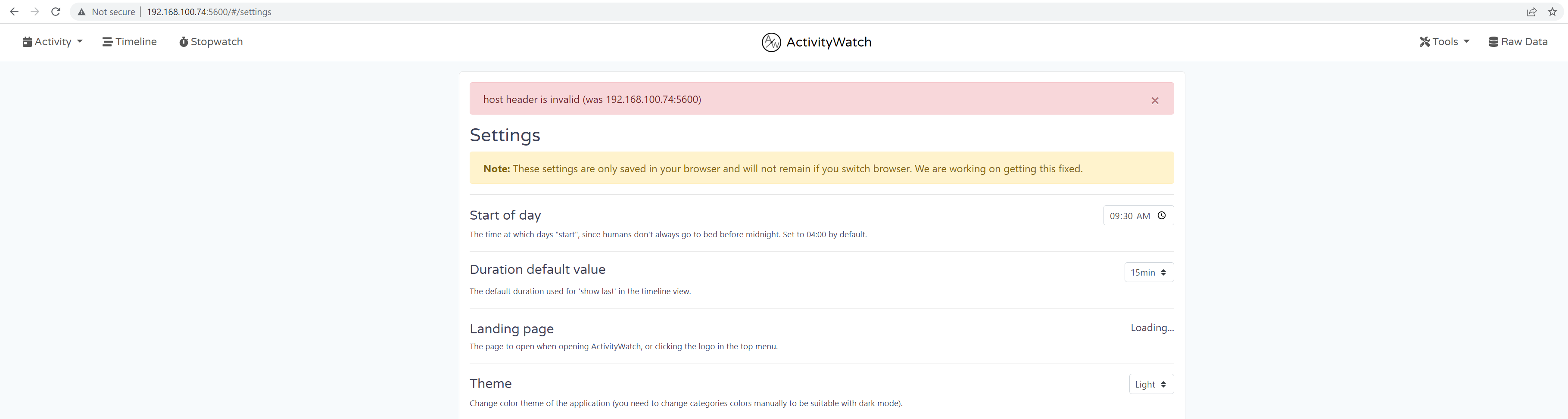Go to the Timeline page

pyautogui.click(x=130, y=41)
